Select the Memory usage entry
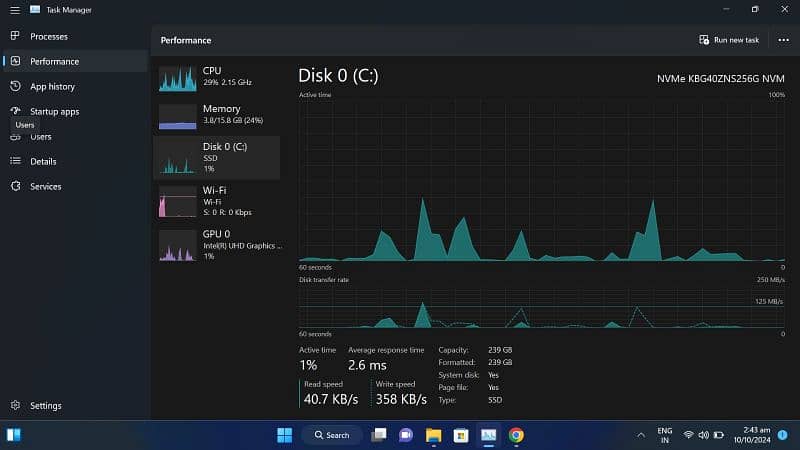This screenshot has height=450, width=800. pos(216,116)
